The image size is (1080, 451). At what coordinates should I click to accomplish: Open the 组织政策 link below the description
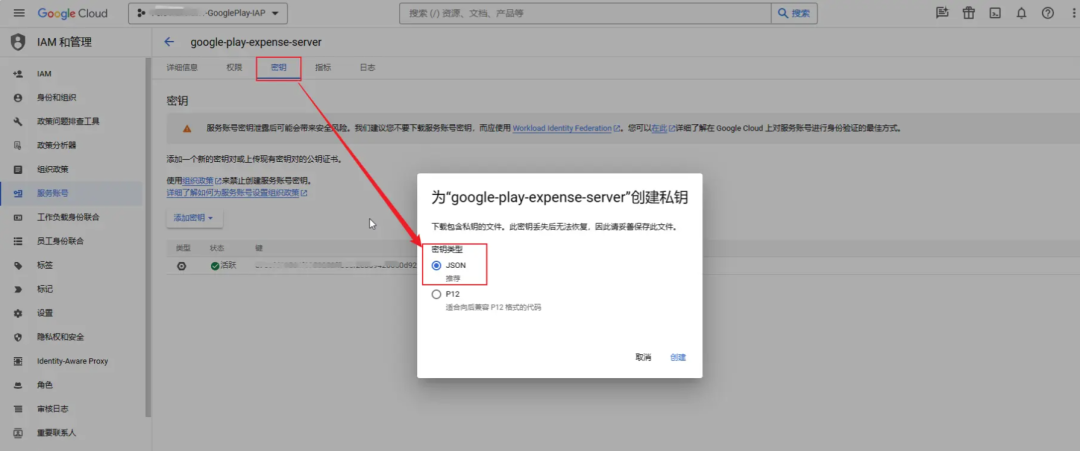coord(201,180)
